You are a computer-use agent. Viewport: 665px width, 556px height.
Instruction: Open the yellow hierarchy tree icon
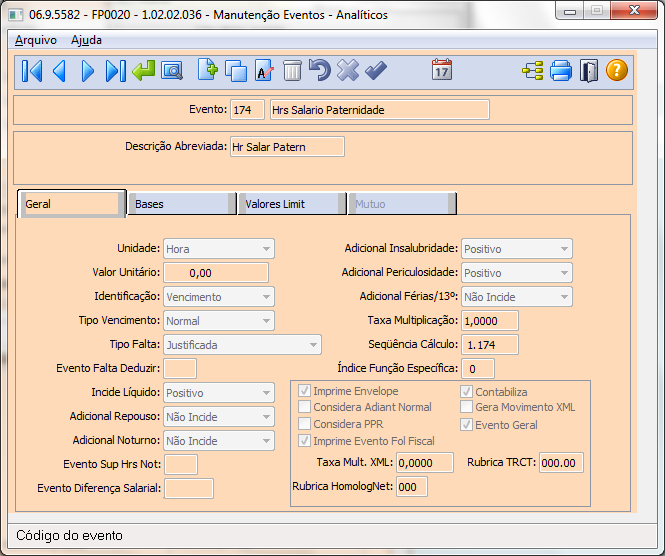pos(533,70)
